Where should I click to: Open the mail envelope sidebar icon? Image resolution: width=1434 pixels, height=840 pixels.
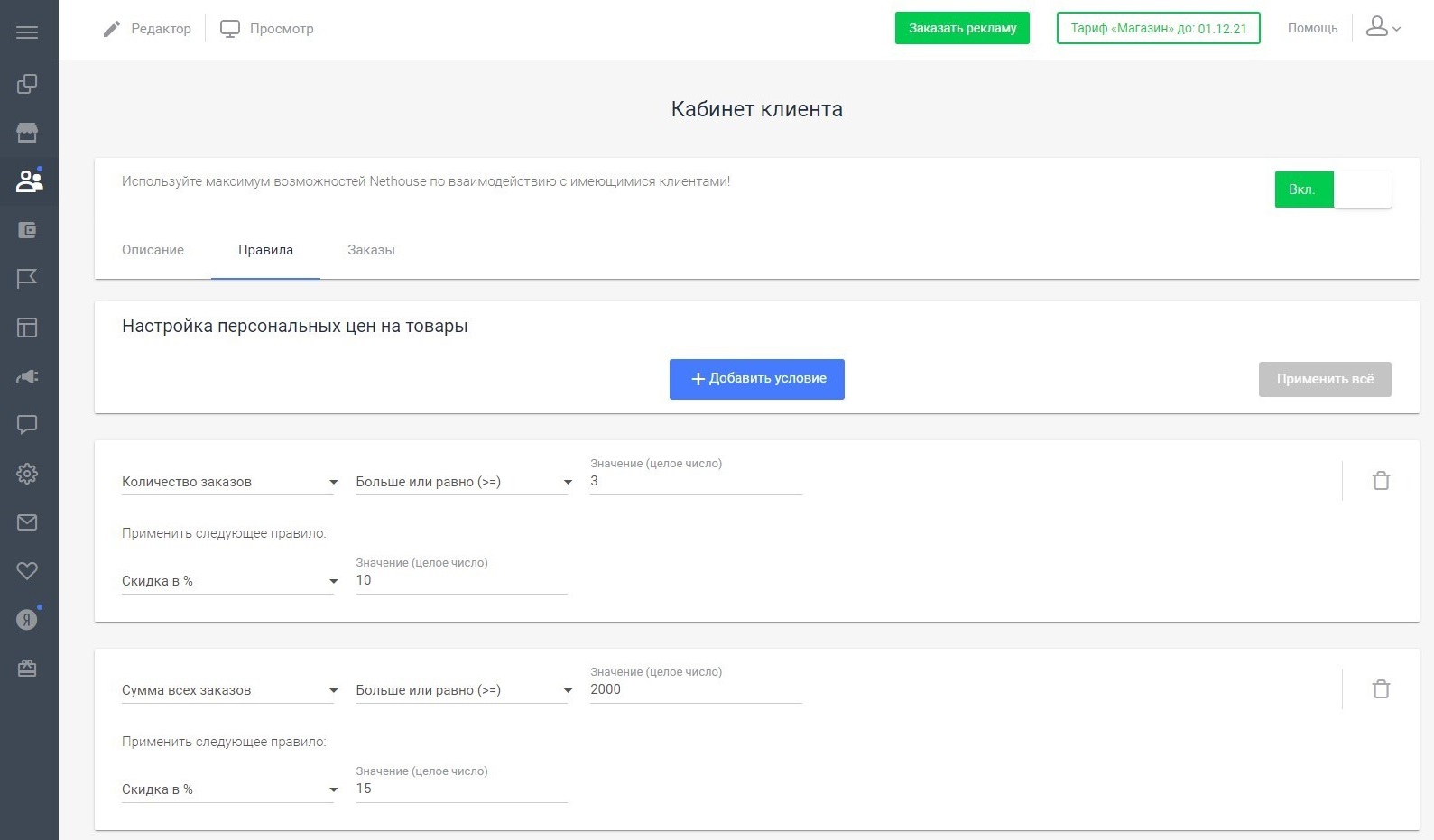pyautogui.click(x=27, y=522)
